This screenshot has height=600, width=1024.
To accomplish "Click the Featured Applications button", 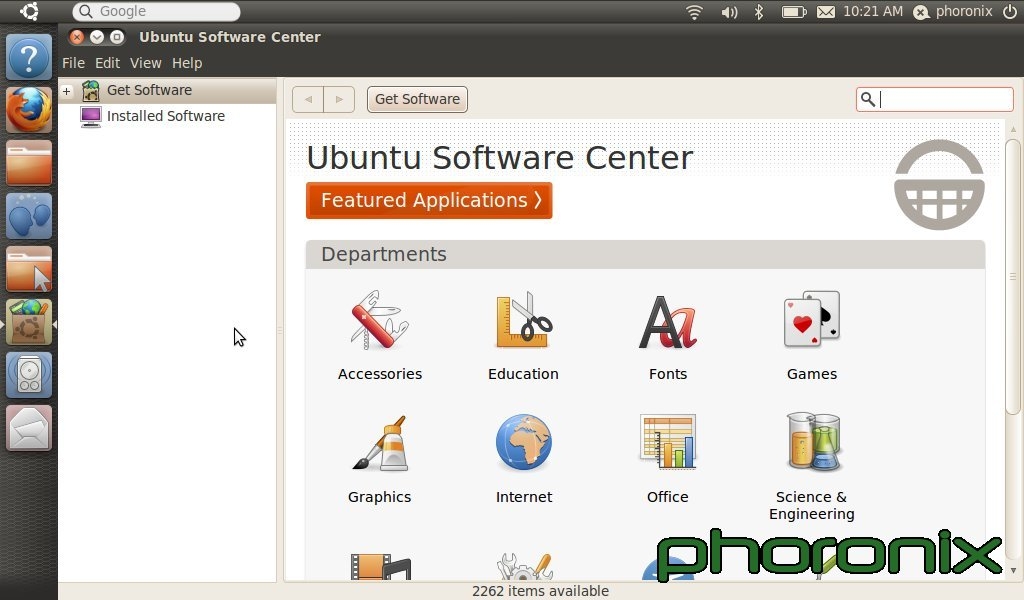I will pos(429,200).
